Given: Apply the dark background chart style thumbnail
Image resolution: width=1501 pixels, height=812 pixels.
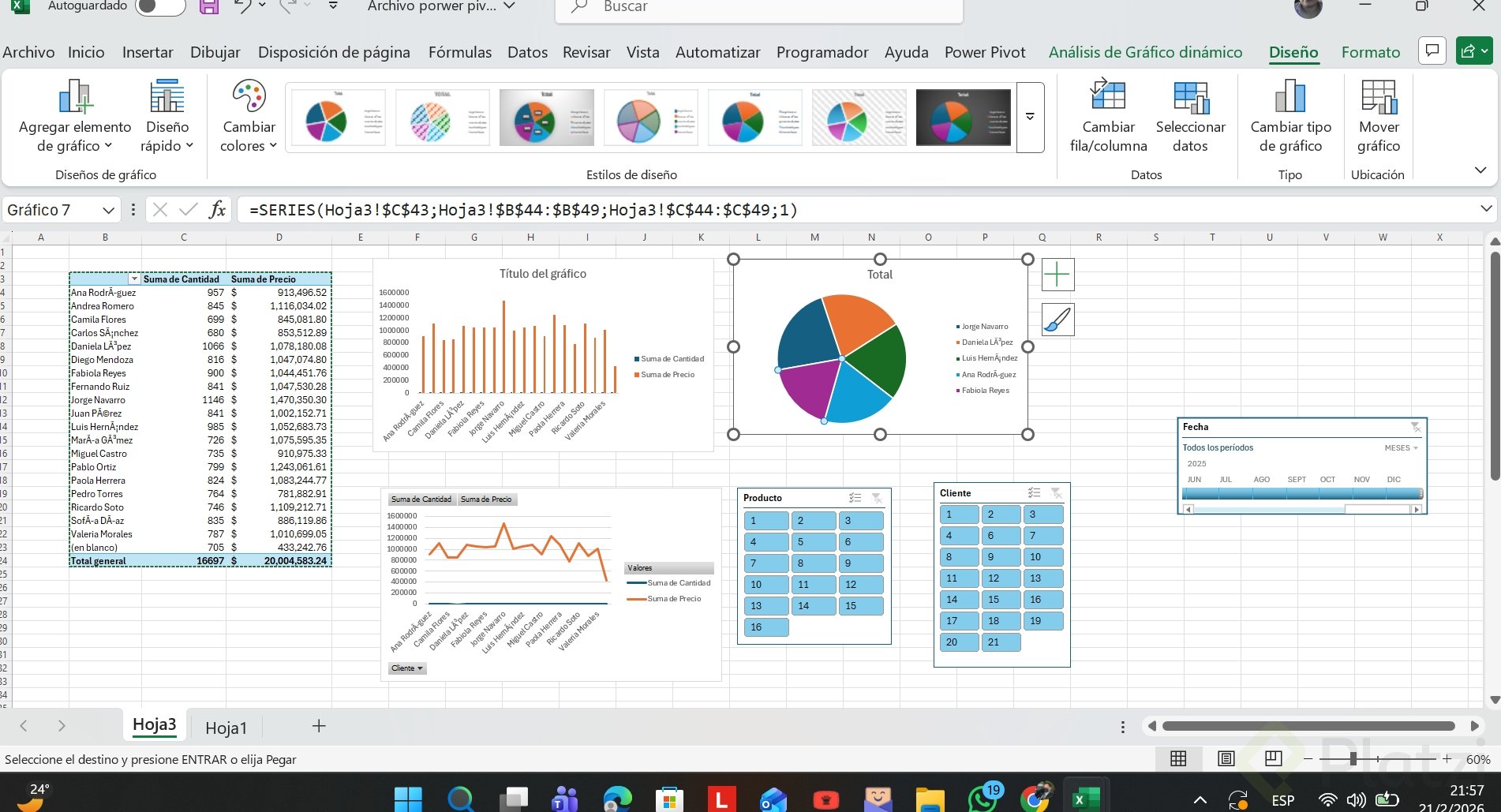Looking at the screenshot, I should coord(963,118).
